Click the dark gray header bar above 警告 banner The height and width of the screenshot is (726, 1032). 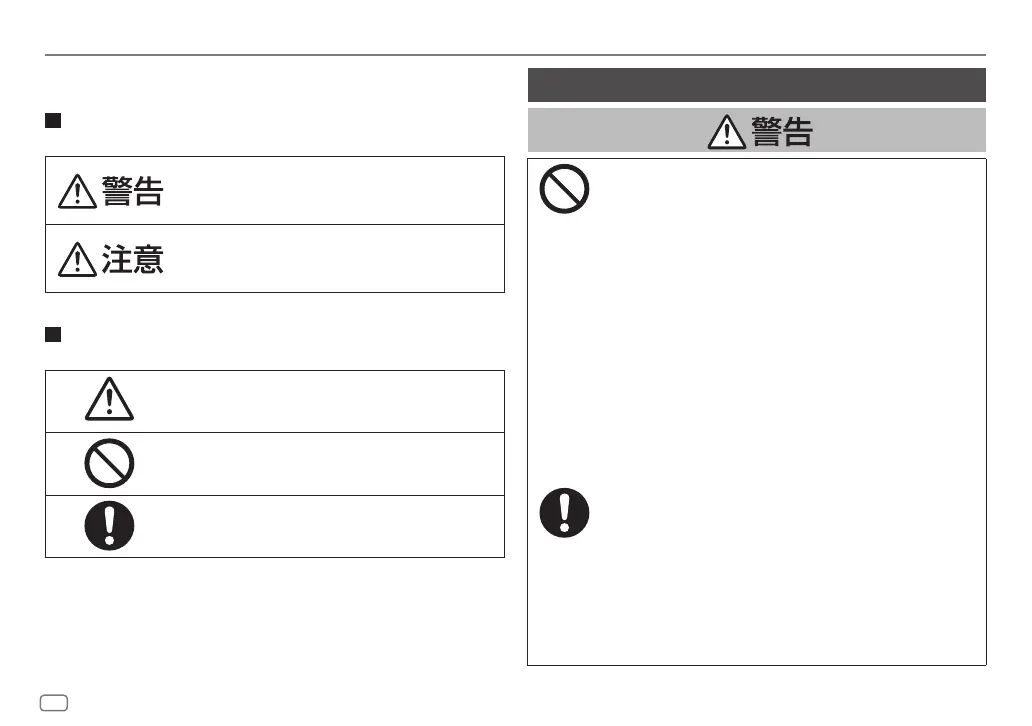[756, 85]
